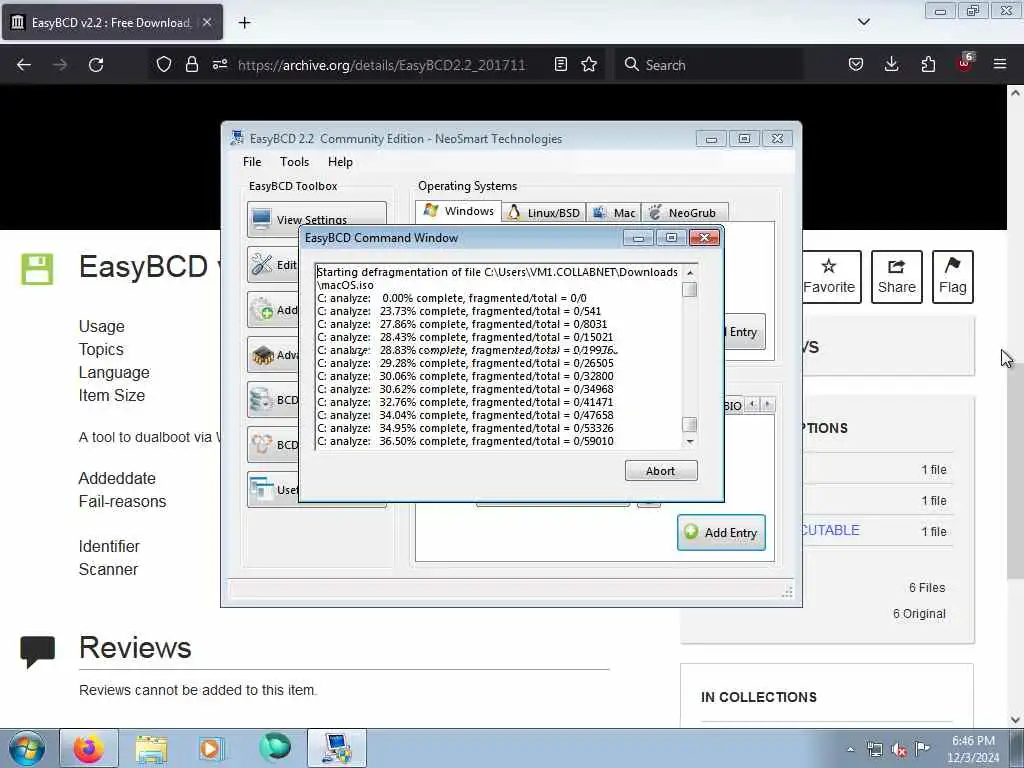The width and height of the screenshot is (1024, 768).
Task: Close the EasyBCD Command Window
Action: tap(705, 238)
